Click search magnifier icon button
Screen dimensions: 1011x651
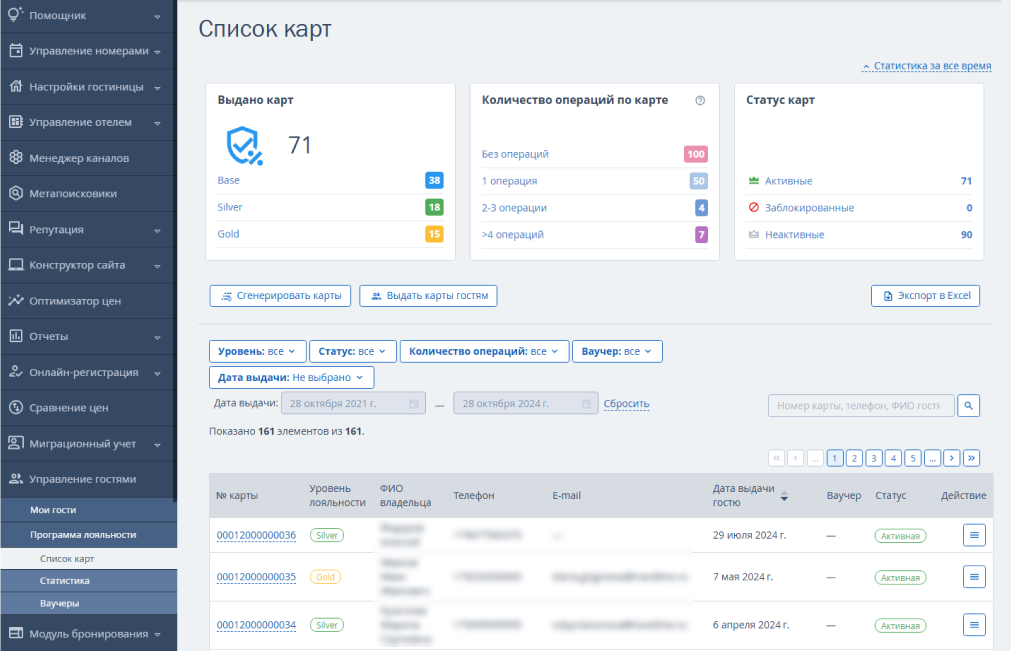pyautogui.click(x=968, y=405)
